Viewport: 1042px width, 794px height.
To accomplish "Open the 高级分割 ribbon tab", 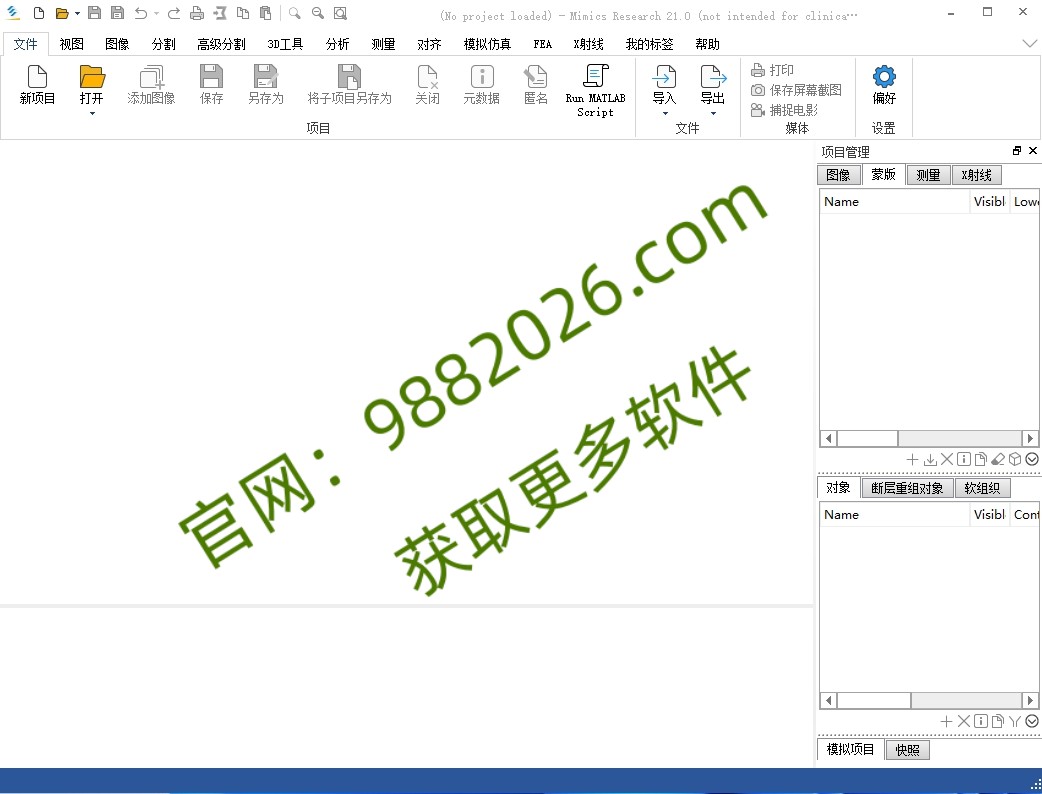I will (221, 44).
